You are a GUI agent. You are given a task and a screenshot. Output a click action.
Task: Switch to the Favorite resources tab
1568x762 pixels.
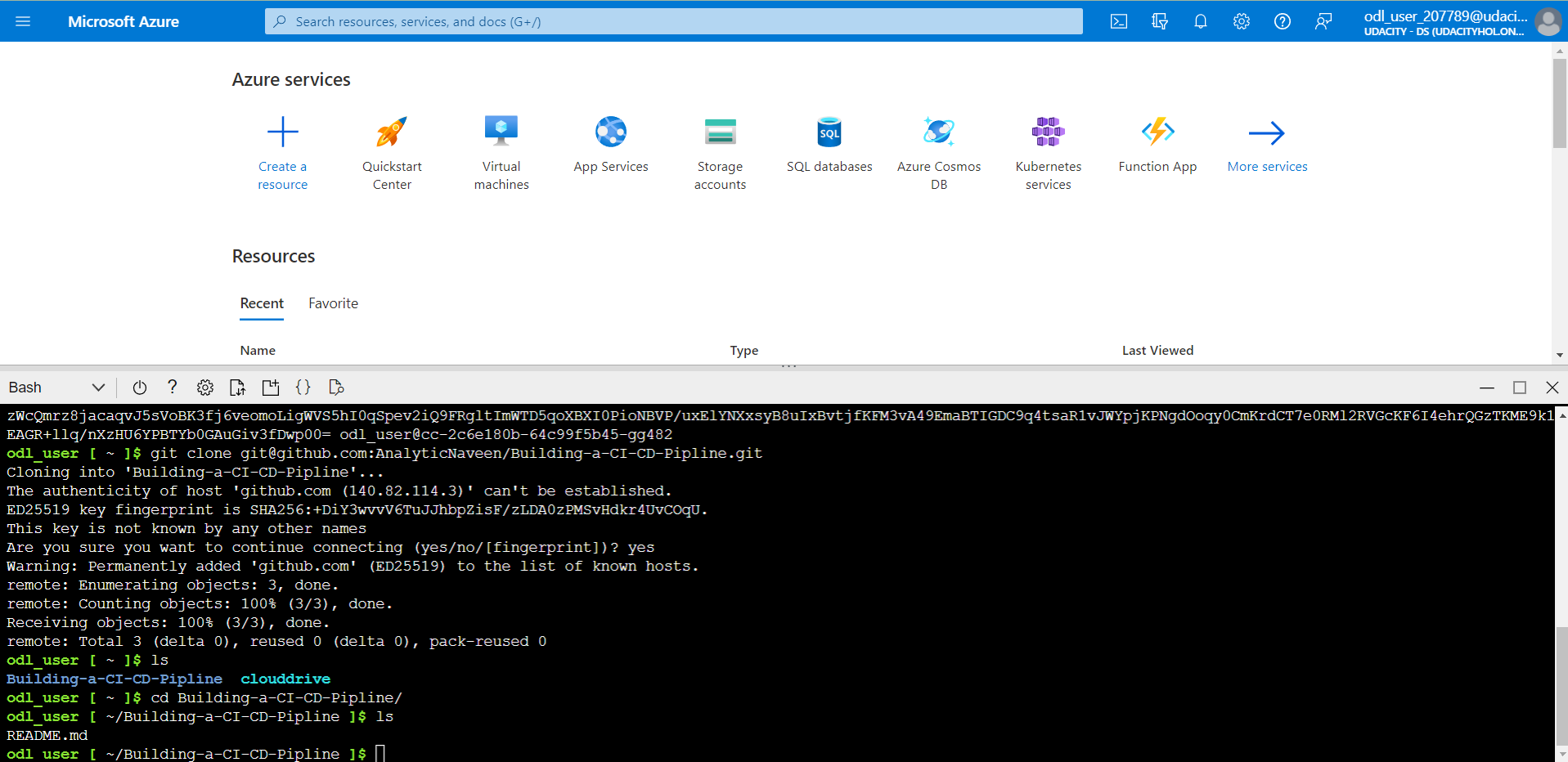tap(333, 303)
